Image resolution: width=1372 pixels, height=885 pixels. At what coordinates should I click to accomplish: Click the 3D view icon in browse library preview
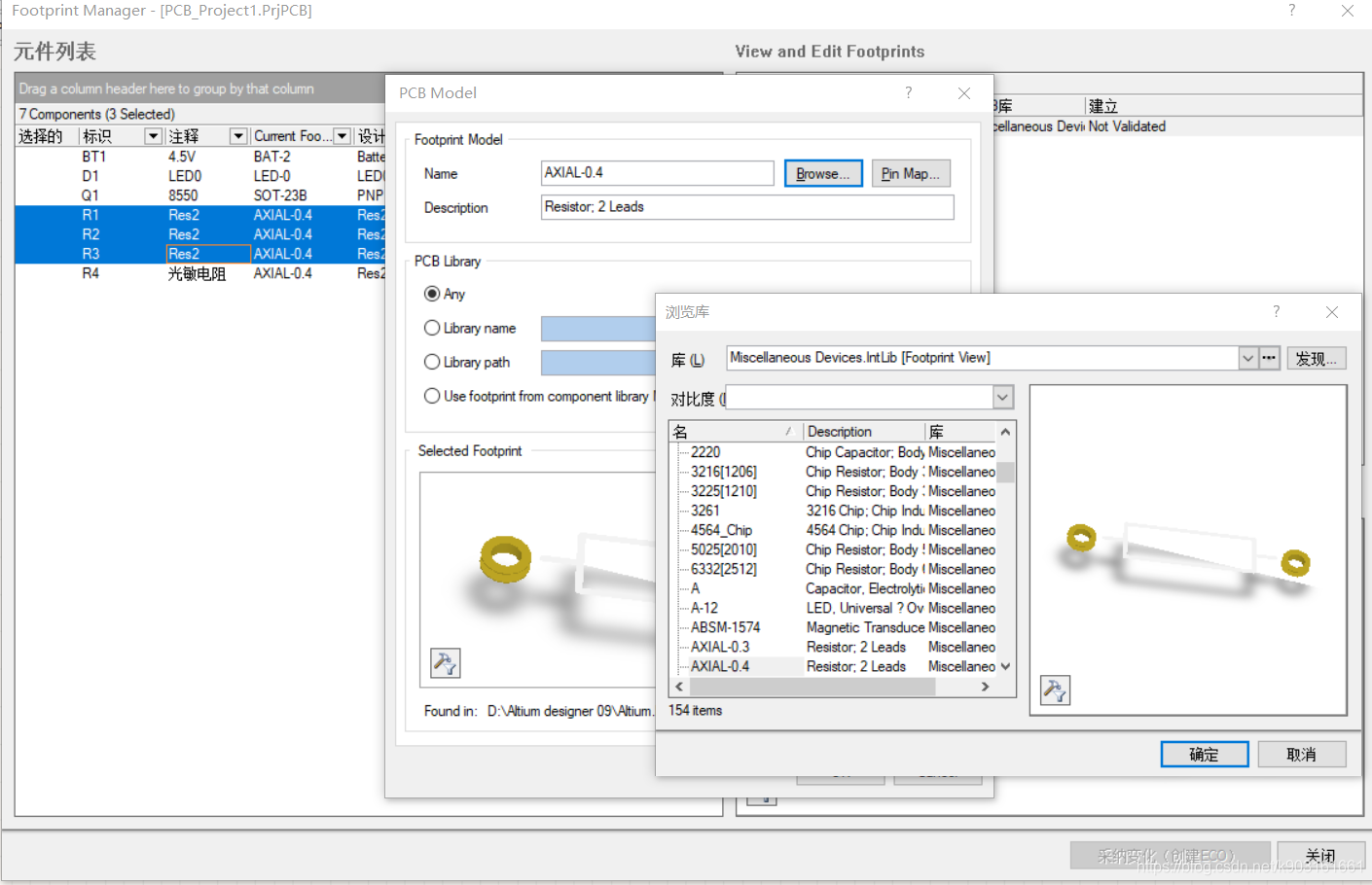click(x=1055, y=690)
